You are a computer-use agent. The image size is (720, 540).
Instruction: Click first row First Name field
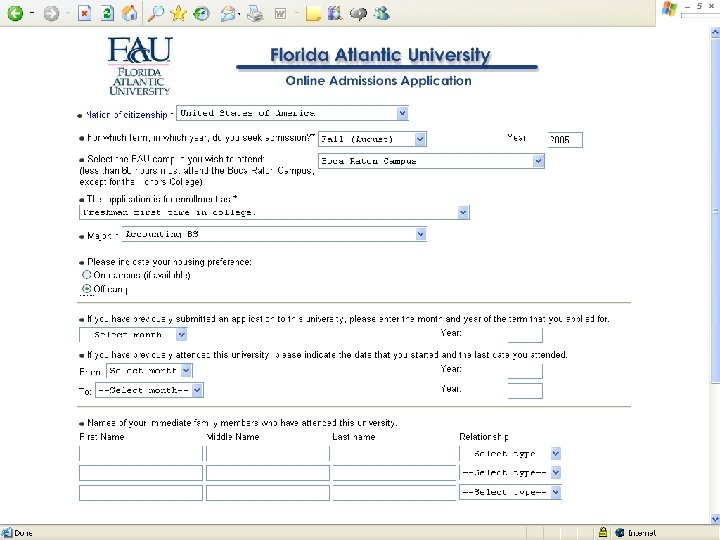click(x=141, y=454)
